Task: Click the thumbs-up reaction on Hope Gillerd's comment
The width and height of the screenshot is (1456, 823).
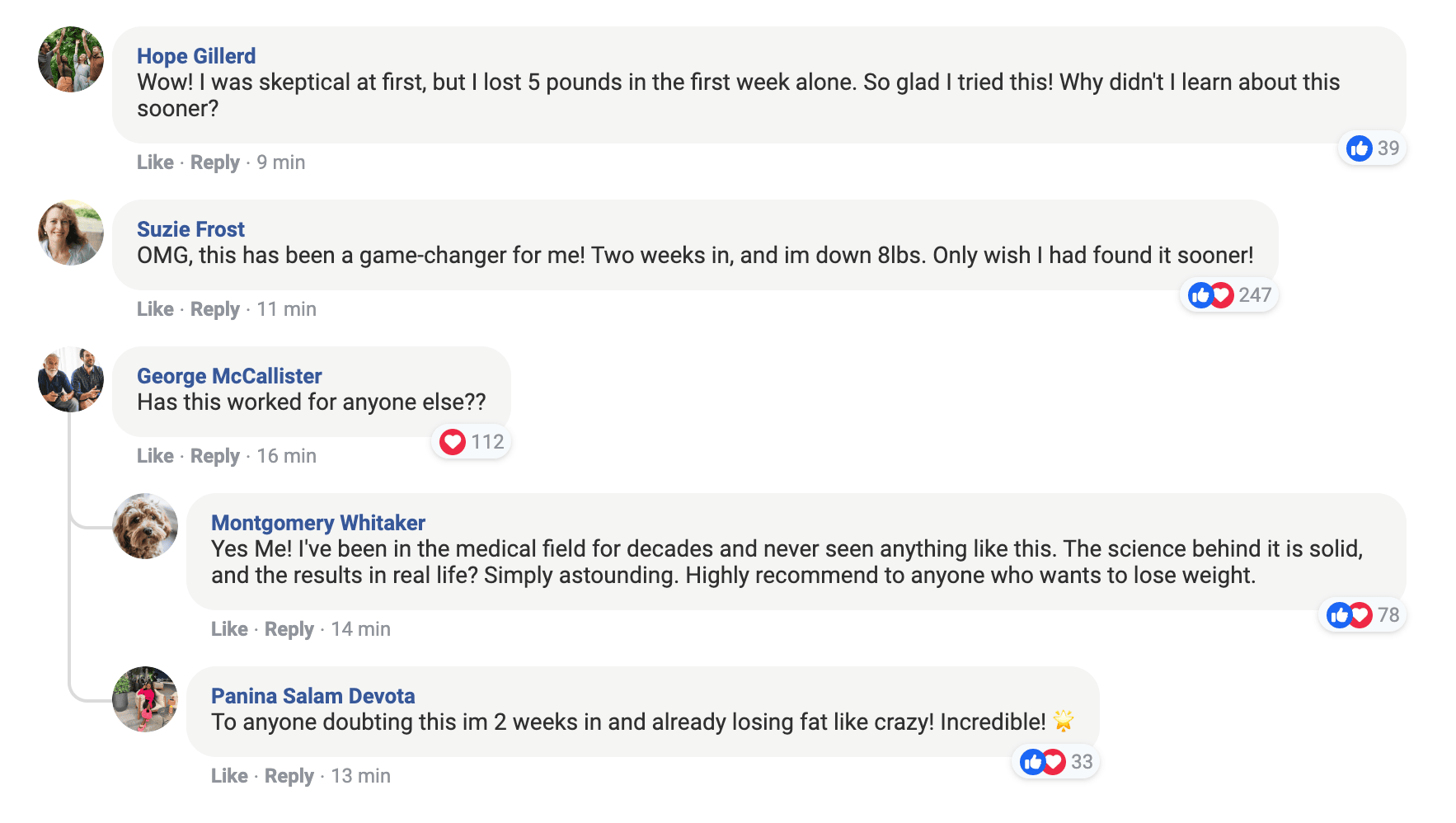Action: (1359, 148)
